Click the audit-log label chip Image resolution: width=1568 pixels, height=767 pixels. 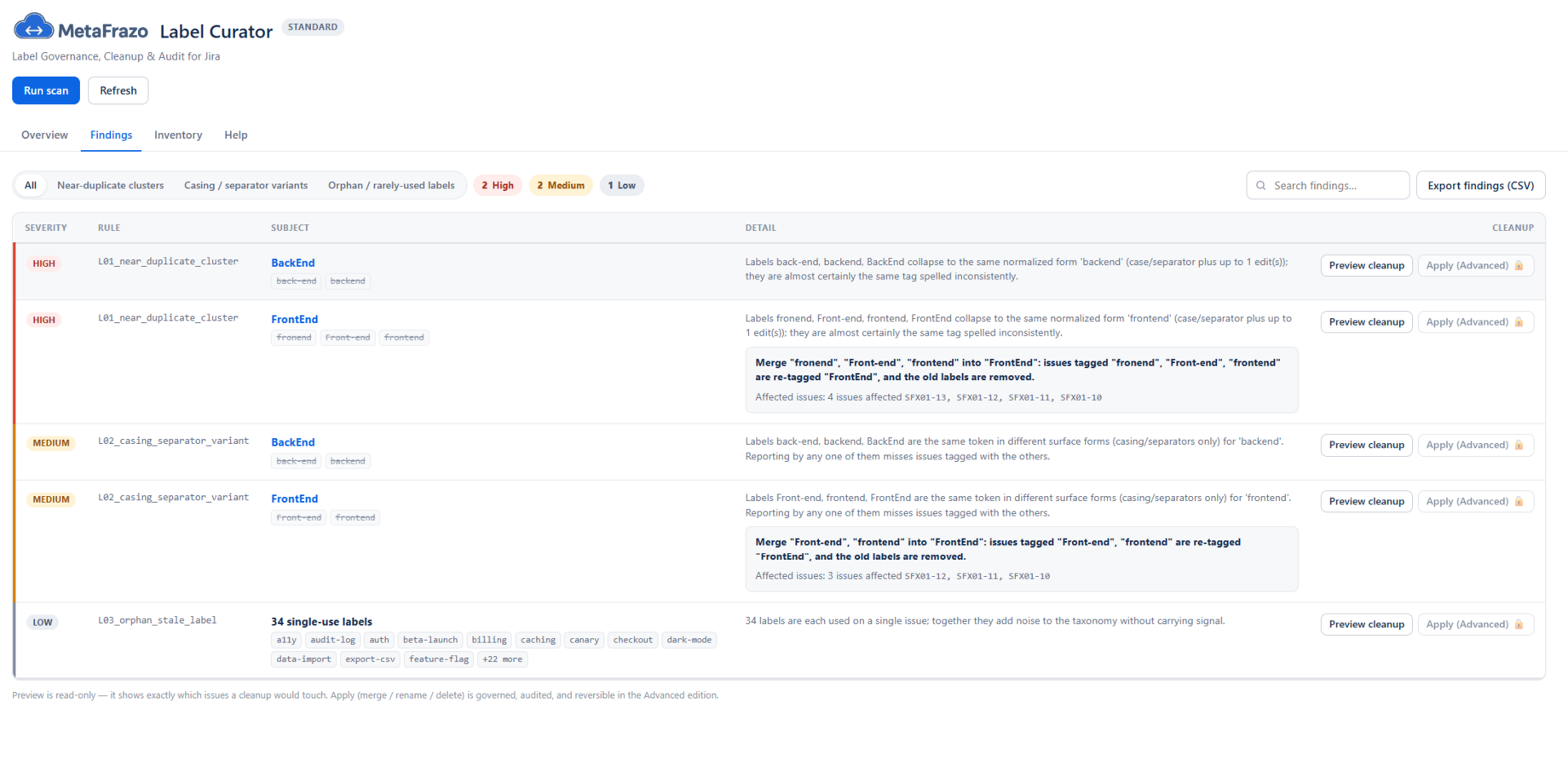(x=332, y=640)
